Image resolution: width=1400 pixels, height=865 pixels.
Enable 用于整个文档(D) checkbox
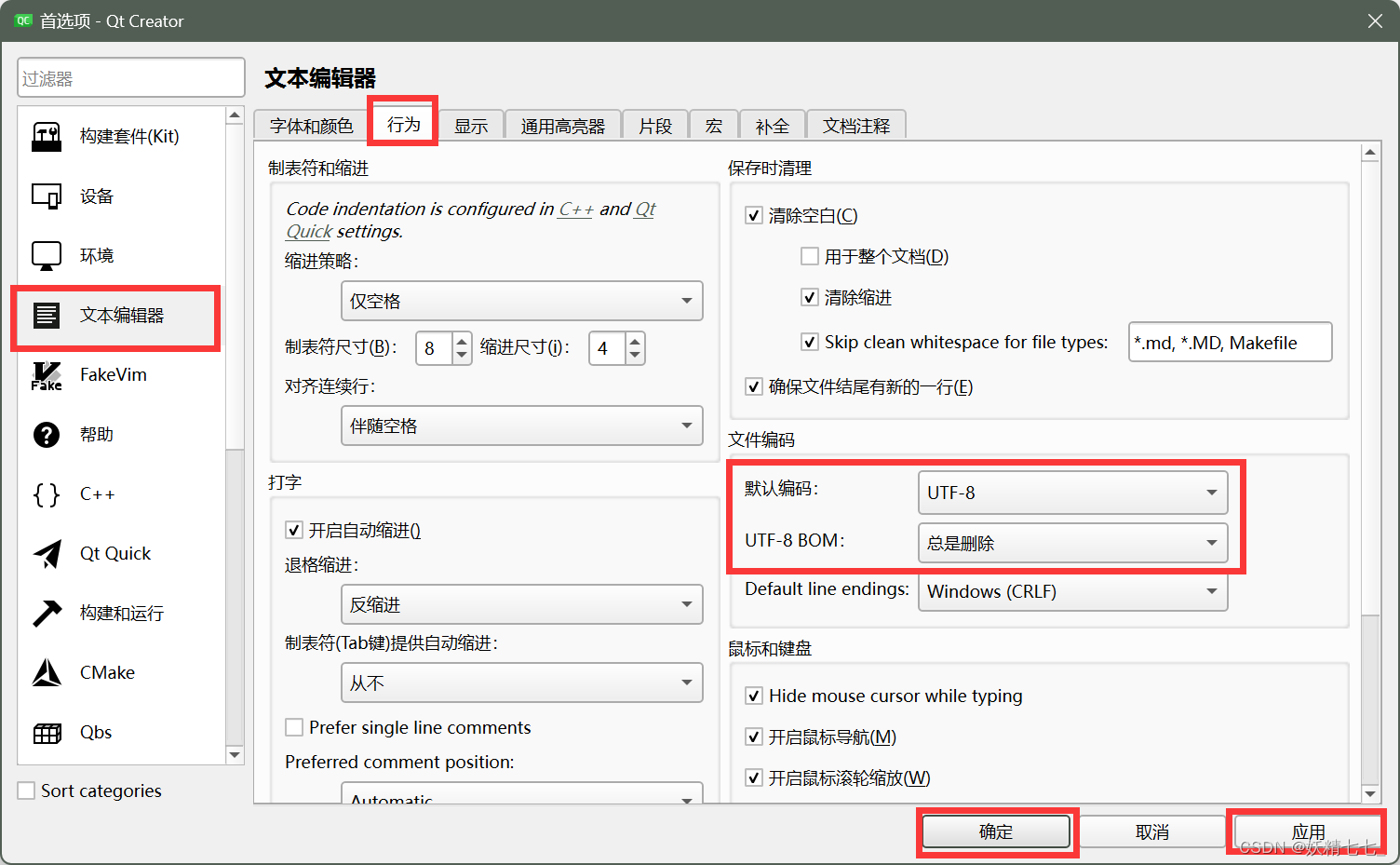click(810, 256)
